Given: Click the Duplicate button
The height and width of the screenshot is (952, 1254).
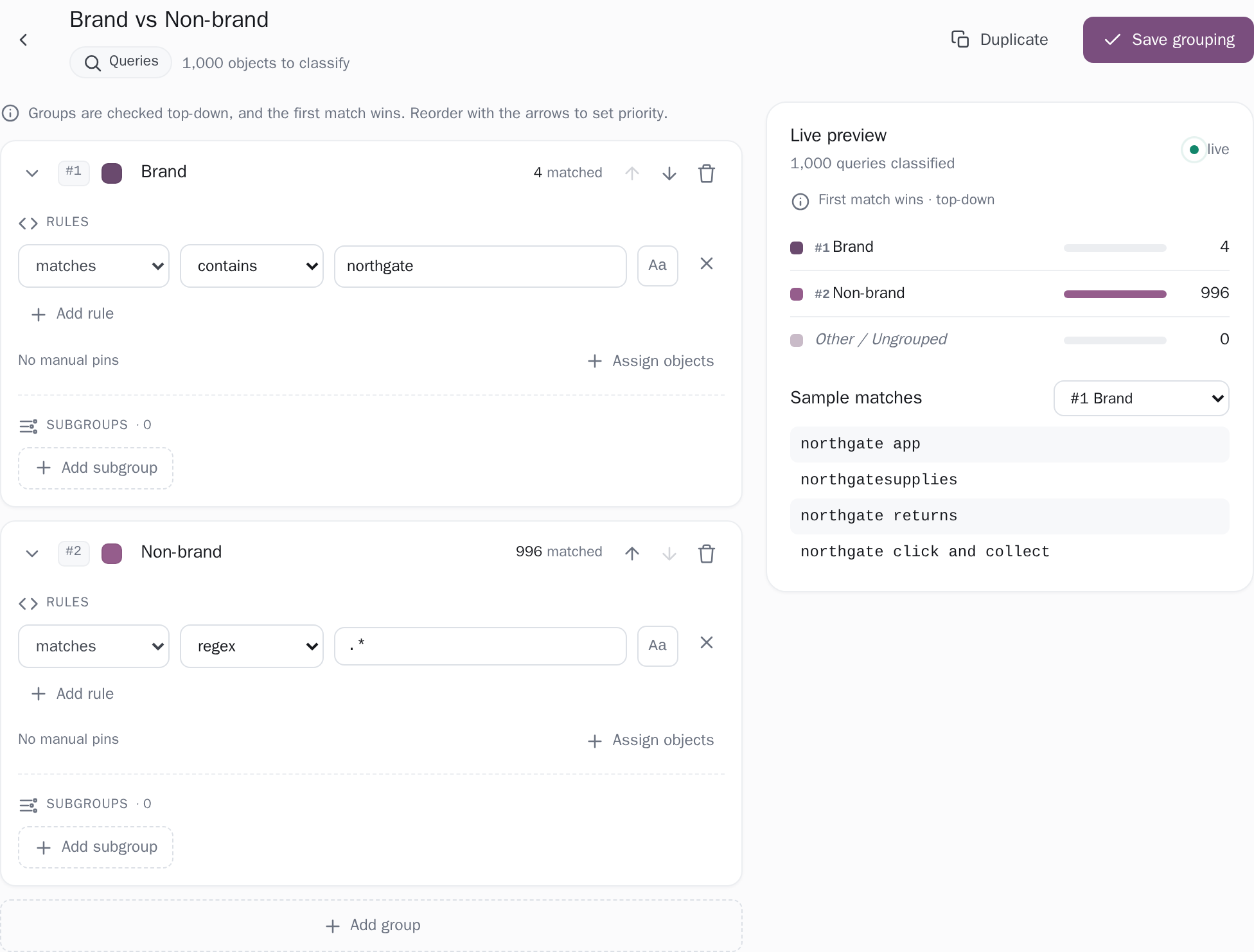Looking at the screenshot, I should coord(1000,40).
